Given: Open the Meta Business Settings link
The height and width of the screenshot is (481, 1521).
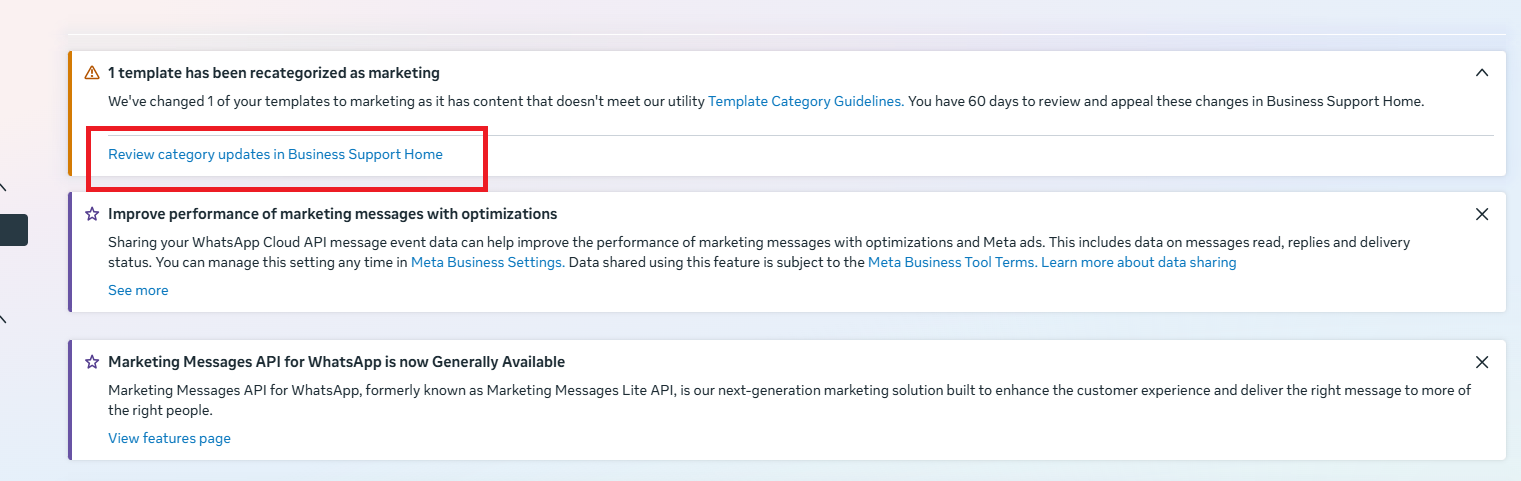Looking at the screenshot, I should click(x=487, y=262).
